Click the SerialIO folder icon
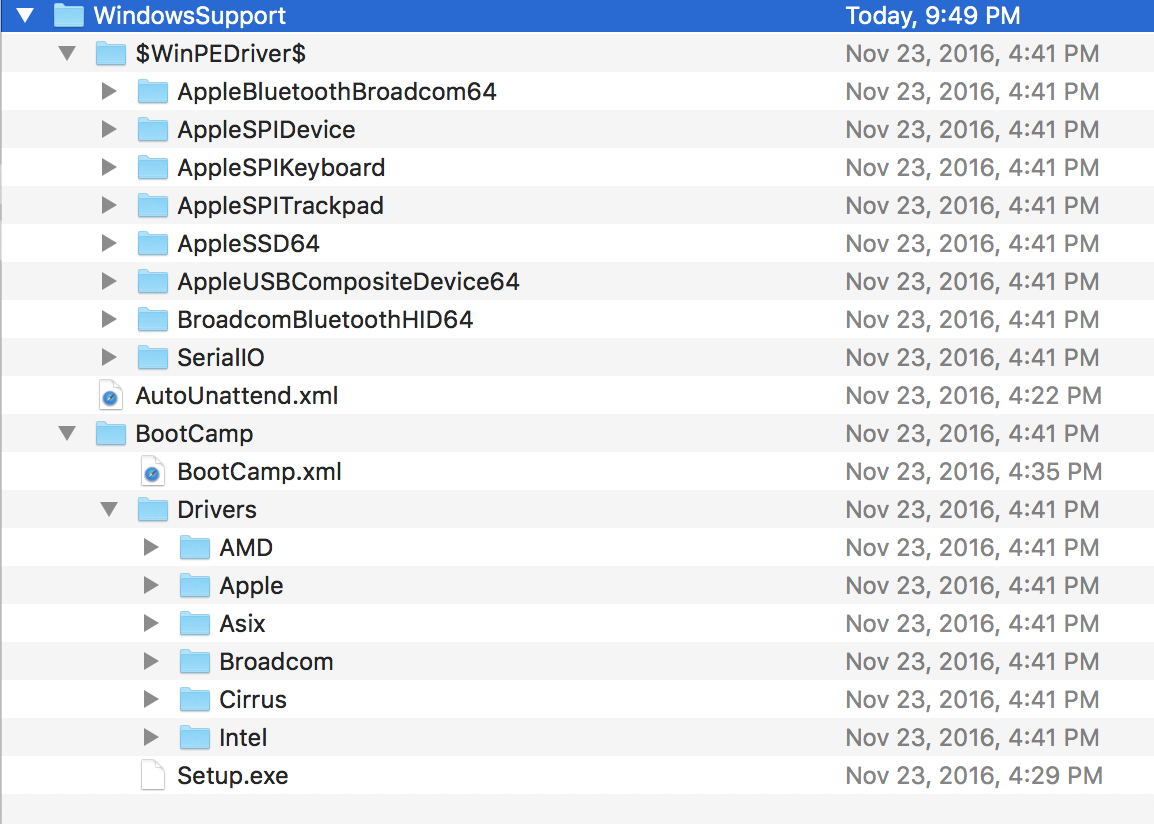Viewport: 1154px width, 824px height. pos(153,358)
